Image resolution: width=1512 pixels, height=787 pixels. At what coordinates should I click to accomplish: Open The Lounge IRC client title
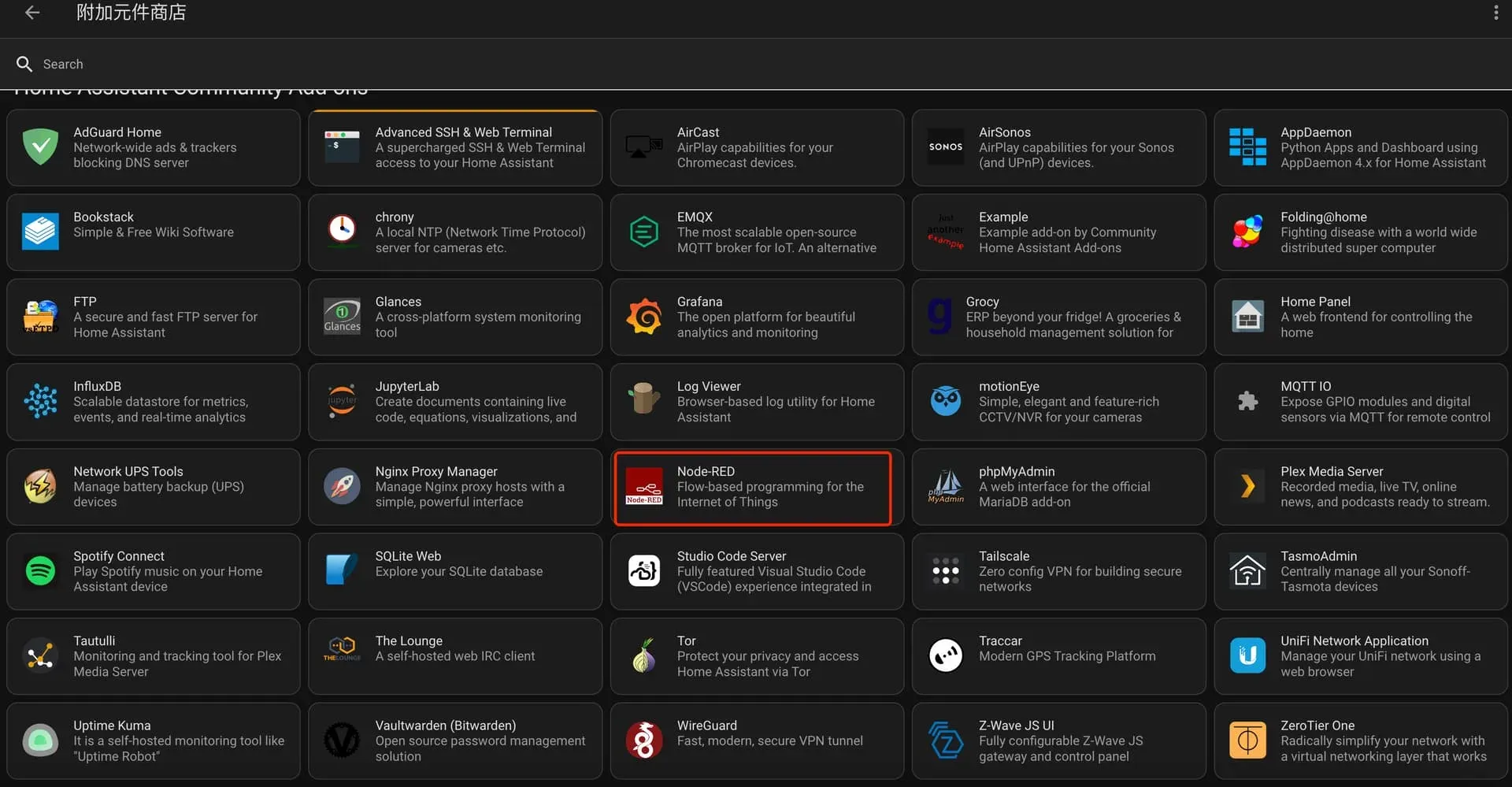(409, 640)
